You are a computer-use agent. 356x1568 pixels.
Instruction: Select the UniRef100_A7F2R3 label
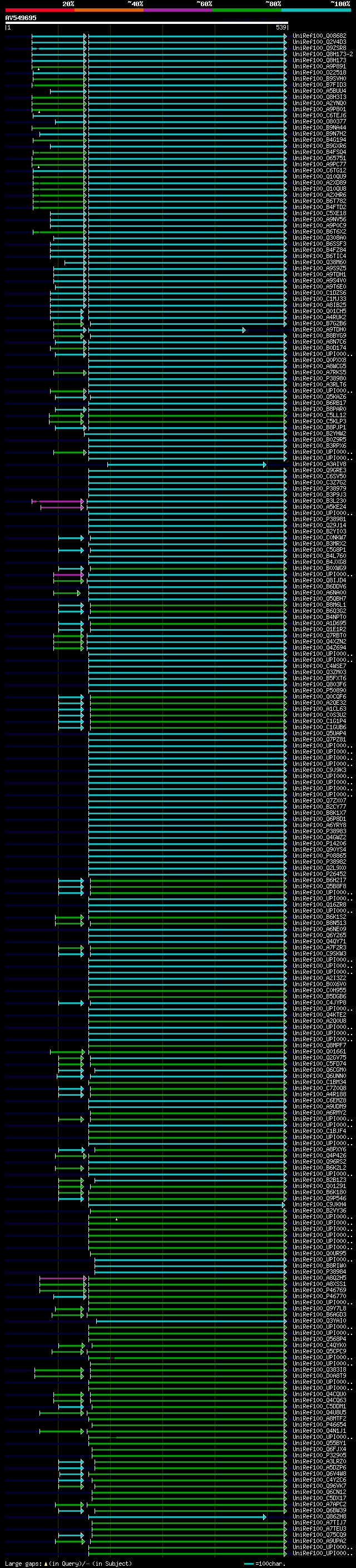pyautogui.click(x=319, y=948)
